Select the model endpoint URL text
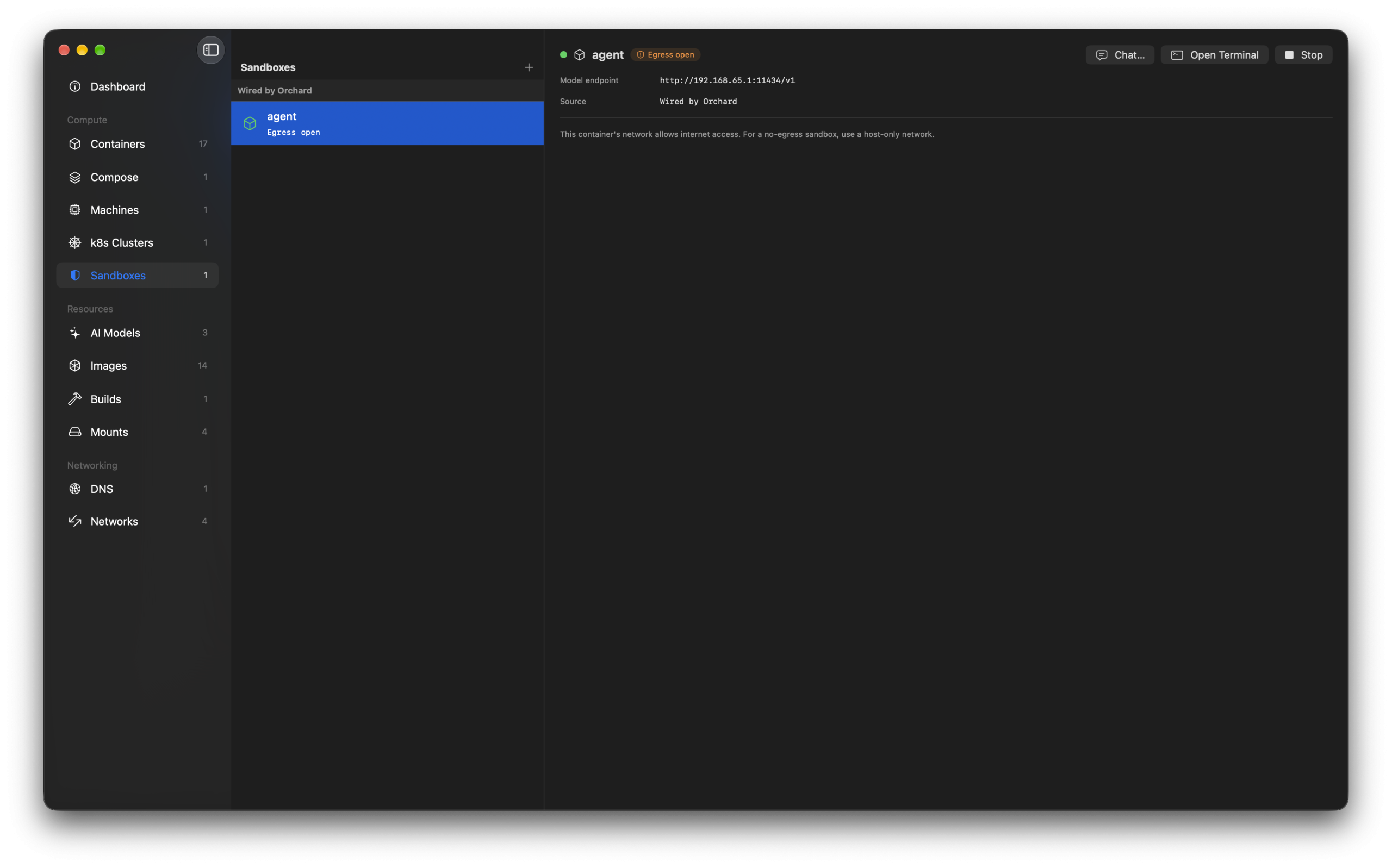This screenshot has width=1392, height=868. tap(728, 80)
